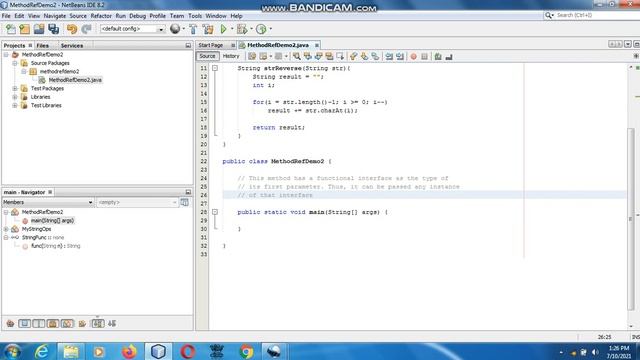
Task: Click the globe browser icon in the toolbar
Action: click(x=175, y=29)
